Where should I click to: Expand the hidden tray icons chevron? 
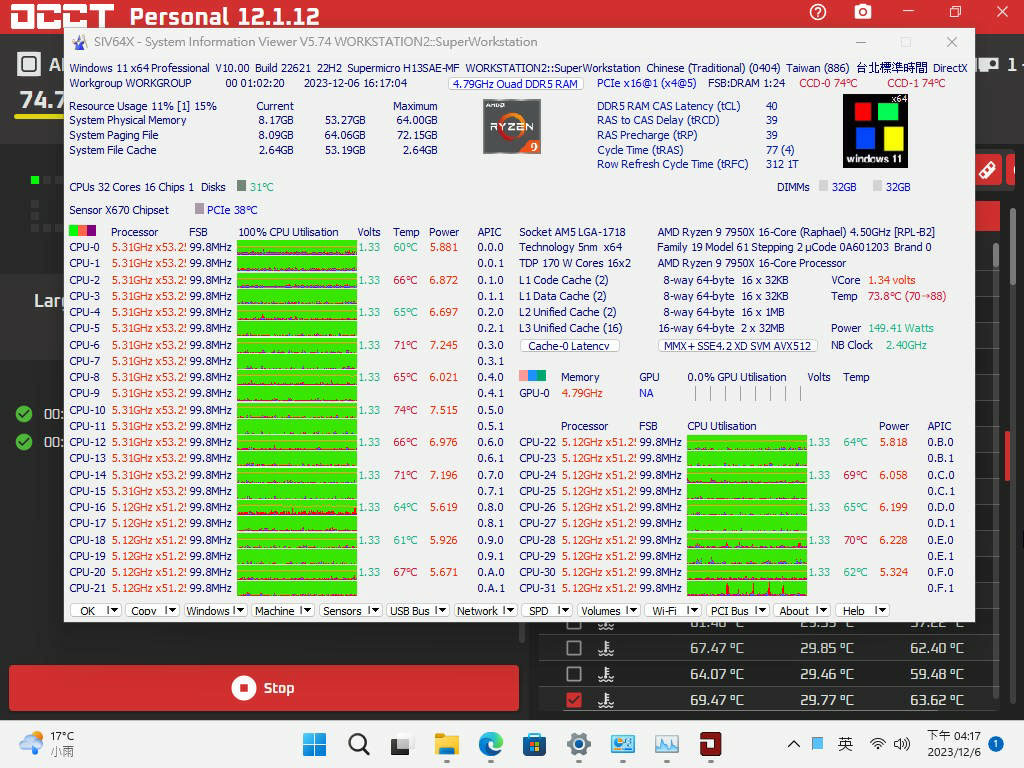point(793,744)
